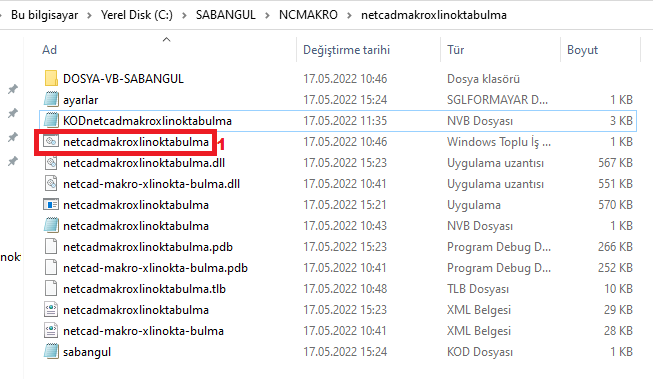Select the sabangul file name
653x379 pixels.
(x=87, y=352)
